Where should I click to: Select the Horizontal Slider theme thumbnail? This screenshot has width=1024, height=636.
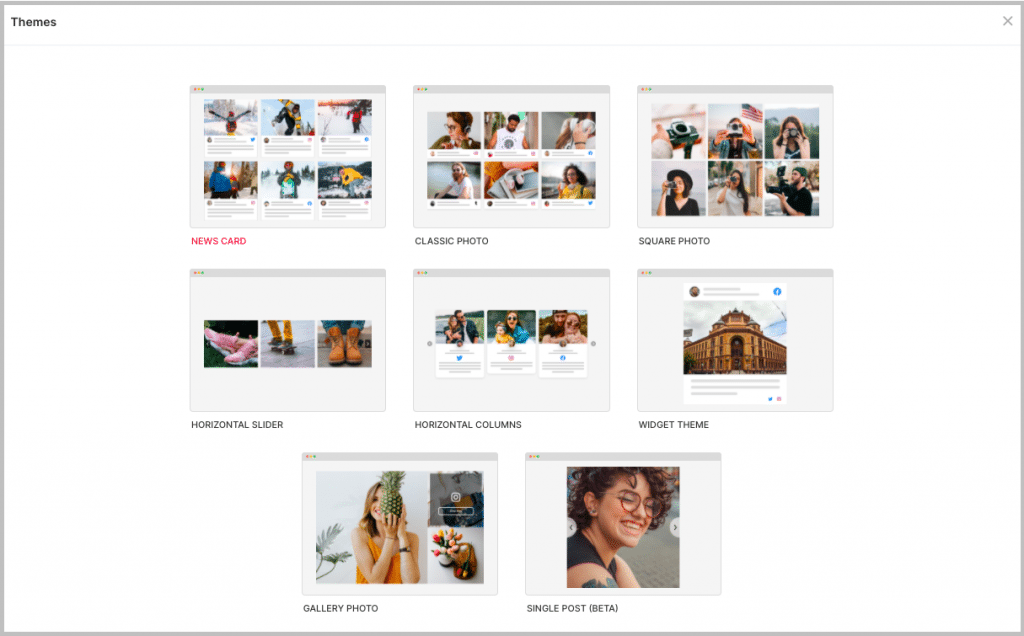click(x=287, y=341)
